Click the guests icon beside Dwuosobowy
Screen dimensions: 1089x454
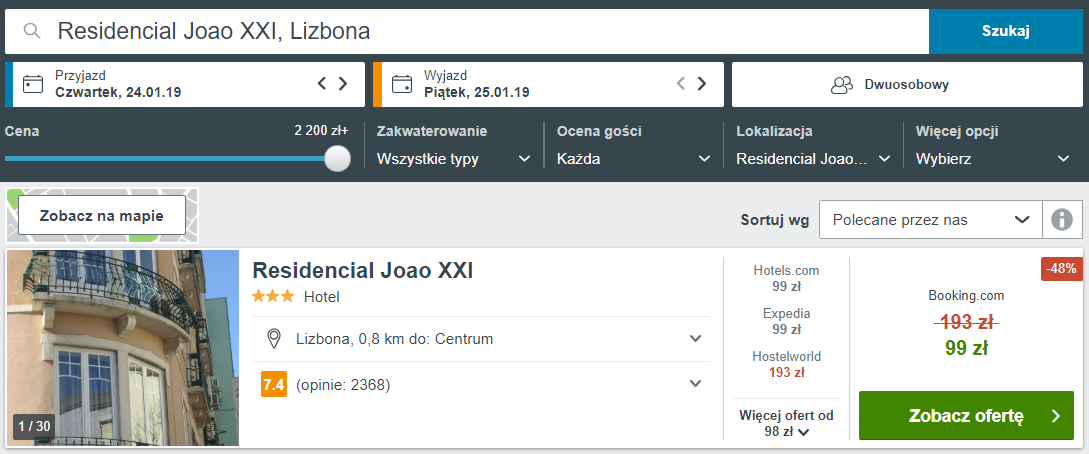point(842,85)
